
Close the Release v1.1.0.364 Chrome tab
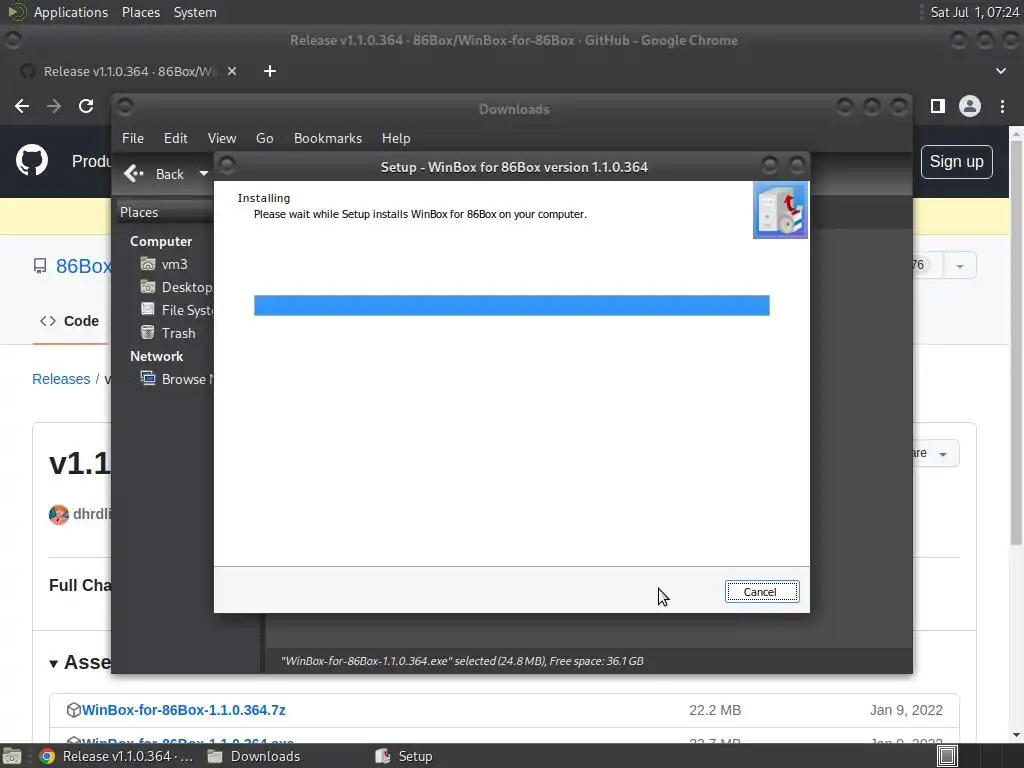click(232, 71)
